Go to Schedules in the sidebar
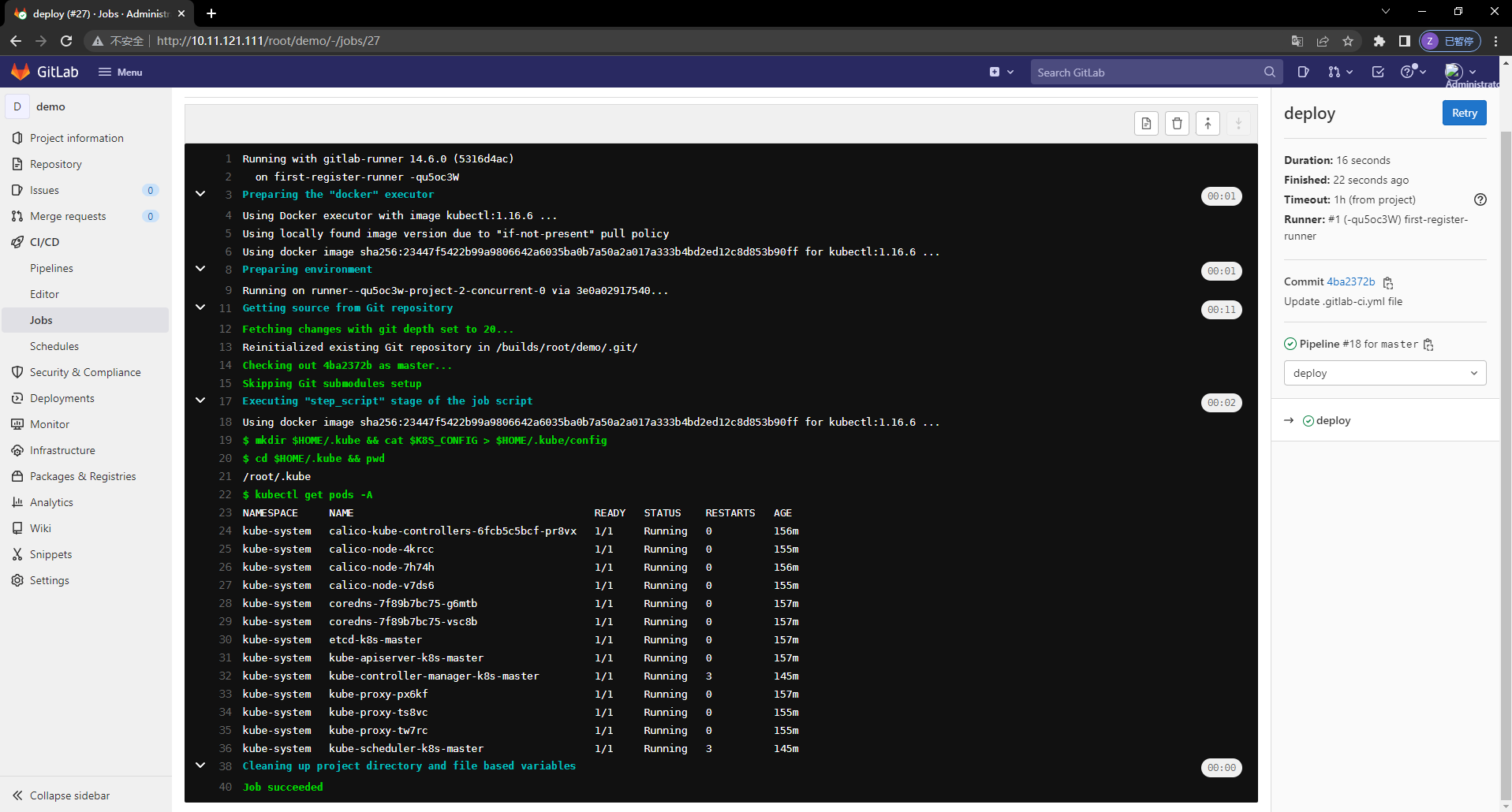Screen dimensions: 1512x812 (x=54, y=346)
